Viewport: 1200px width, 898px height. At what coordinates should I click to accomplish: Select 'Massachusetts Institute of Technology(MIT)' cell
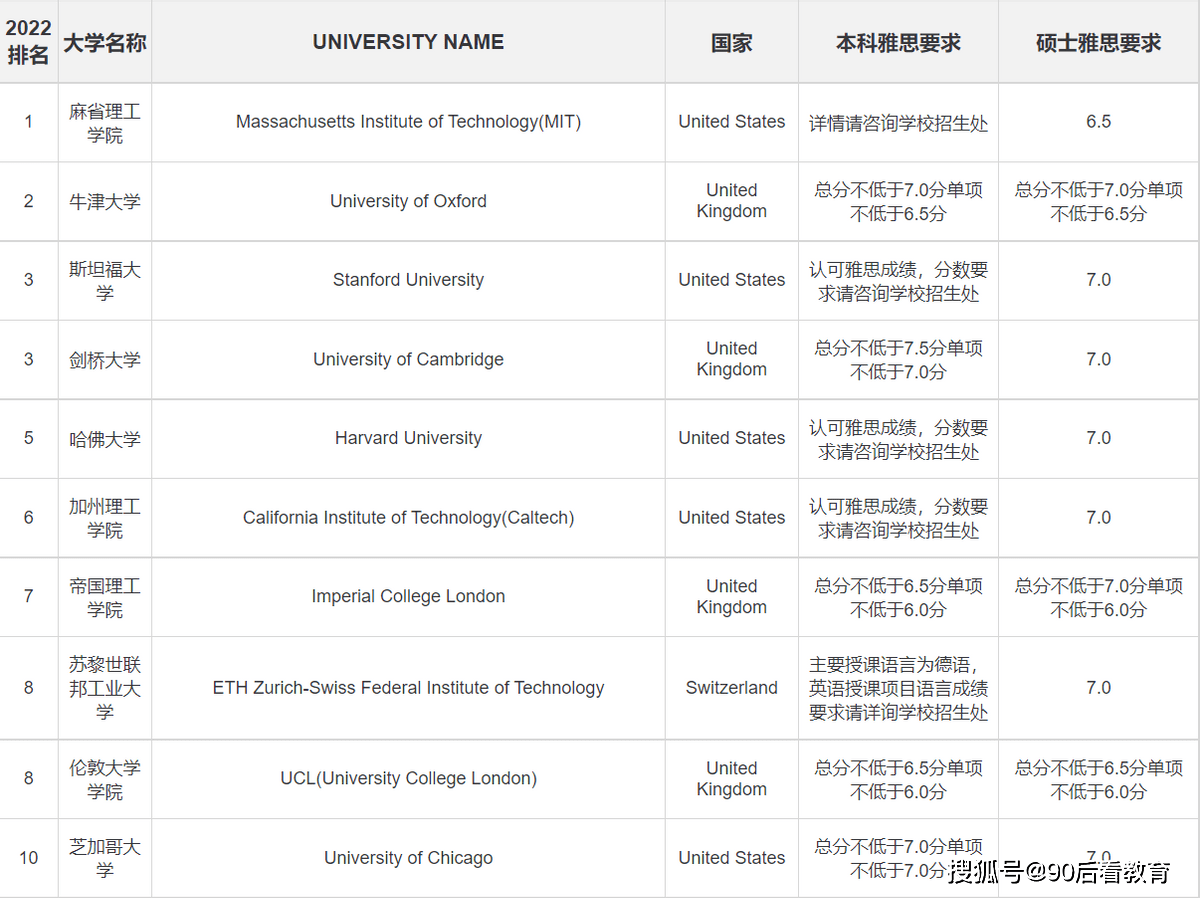click(x=408, y=122)
